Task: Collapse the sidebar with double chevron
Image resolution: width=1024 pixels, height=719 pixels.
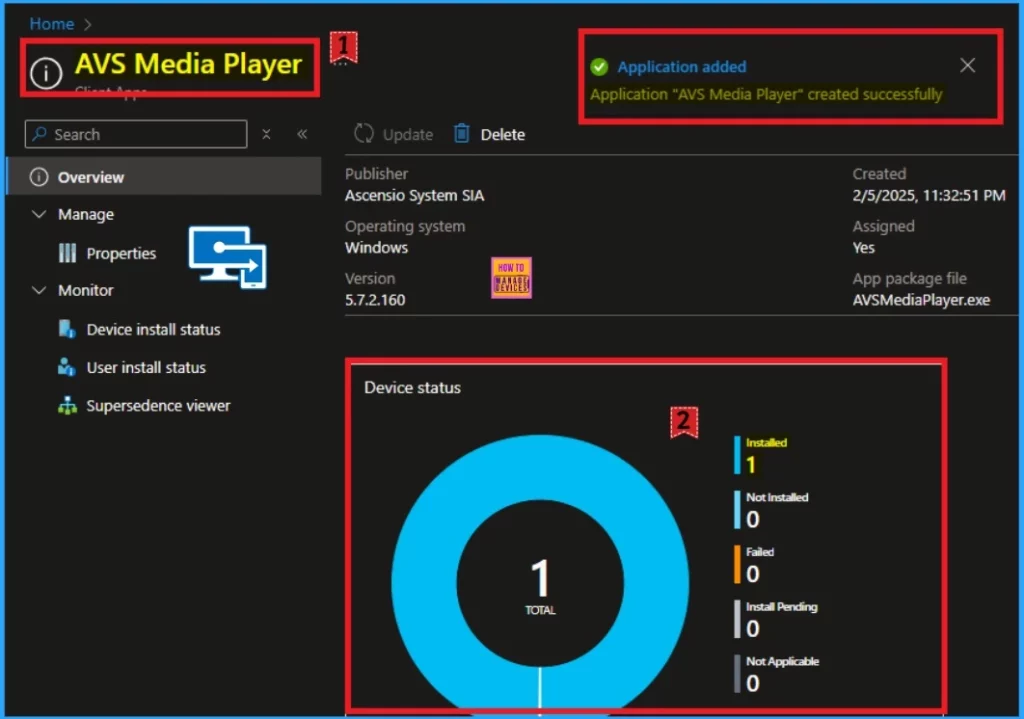Action: pyautogui.click(x=302, y=134)
